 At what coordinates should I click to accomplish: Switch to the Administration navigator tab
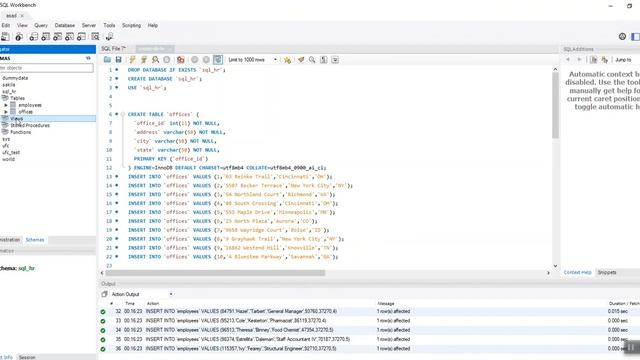(10, 240)
